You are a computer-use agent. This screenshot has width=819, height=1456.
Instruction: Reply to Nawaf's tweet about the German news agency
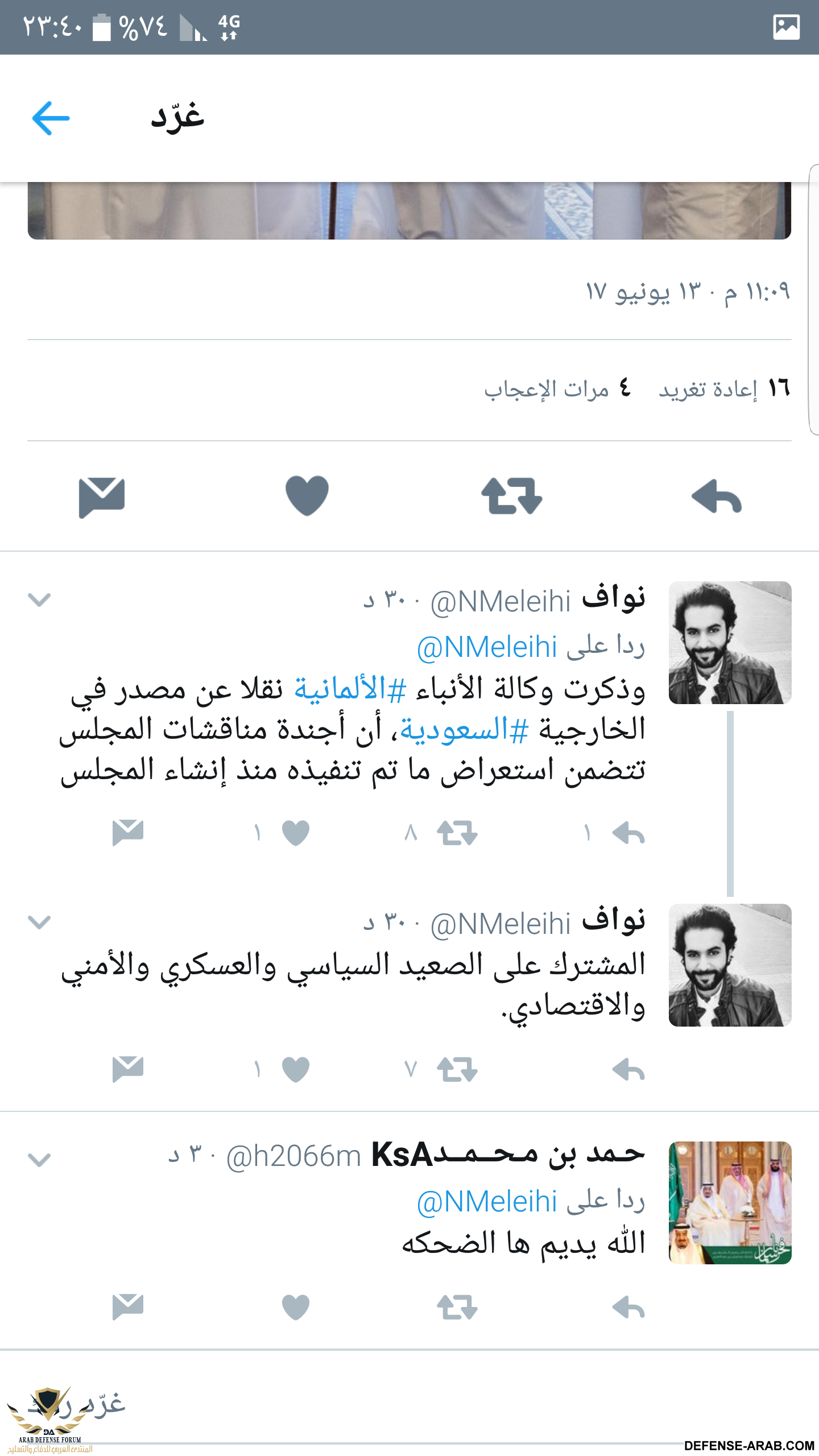click(x=628, y=833)
